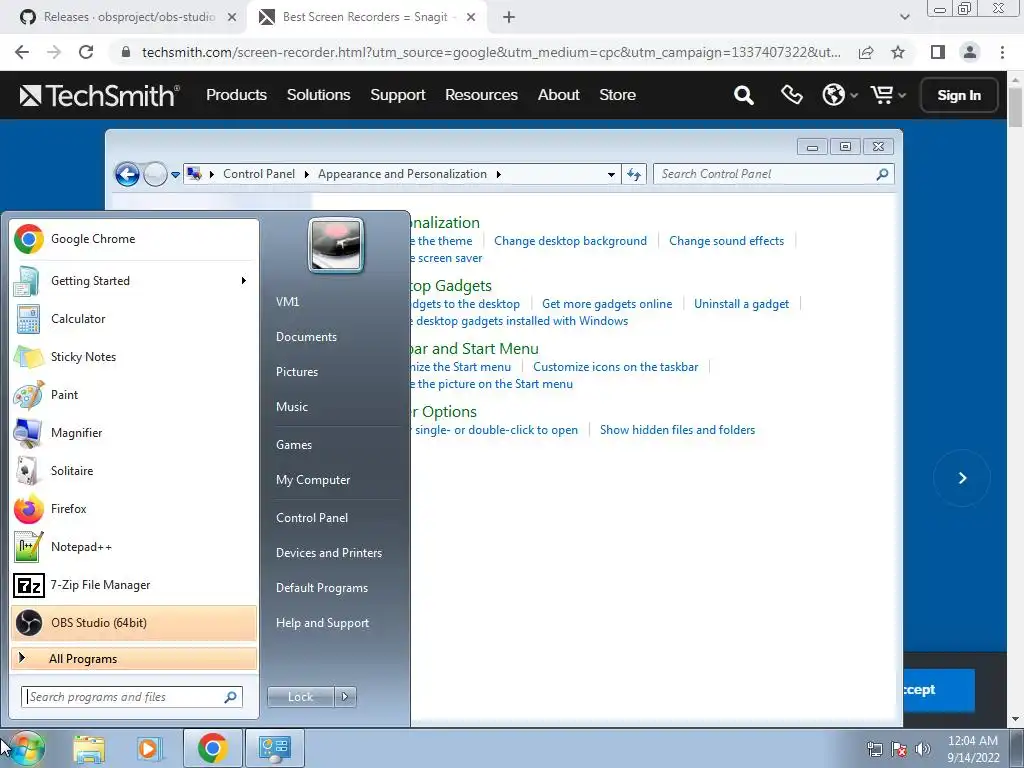Go back in Chrome
Image resolution: width=1024 pixels, height=768 pixels.
pos(22,52)
